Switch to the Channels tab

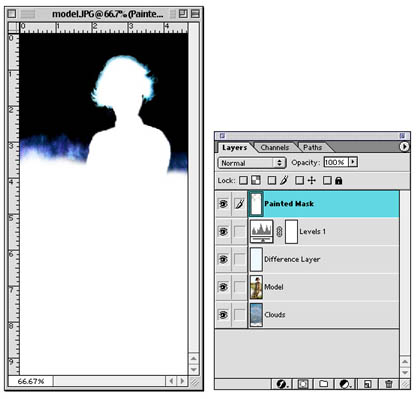point(275,147)
